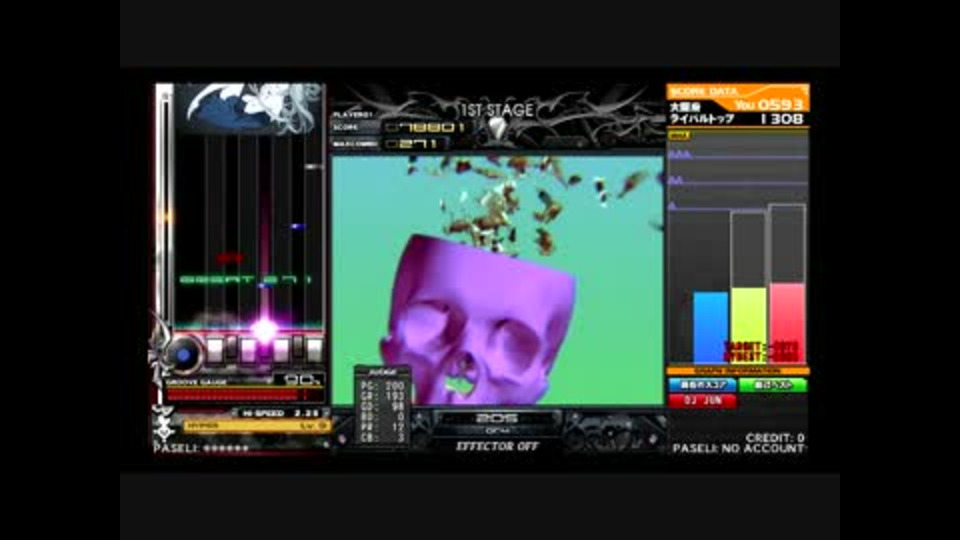Select the yellow HYPER difficulty bar
This screenshot has width=960, height=540.
pyautogui.click(x=256, y=426)
